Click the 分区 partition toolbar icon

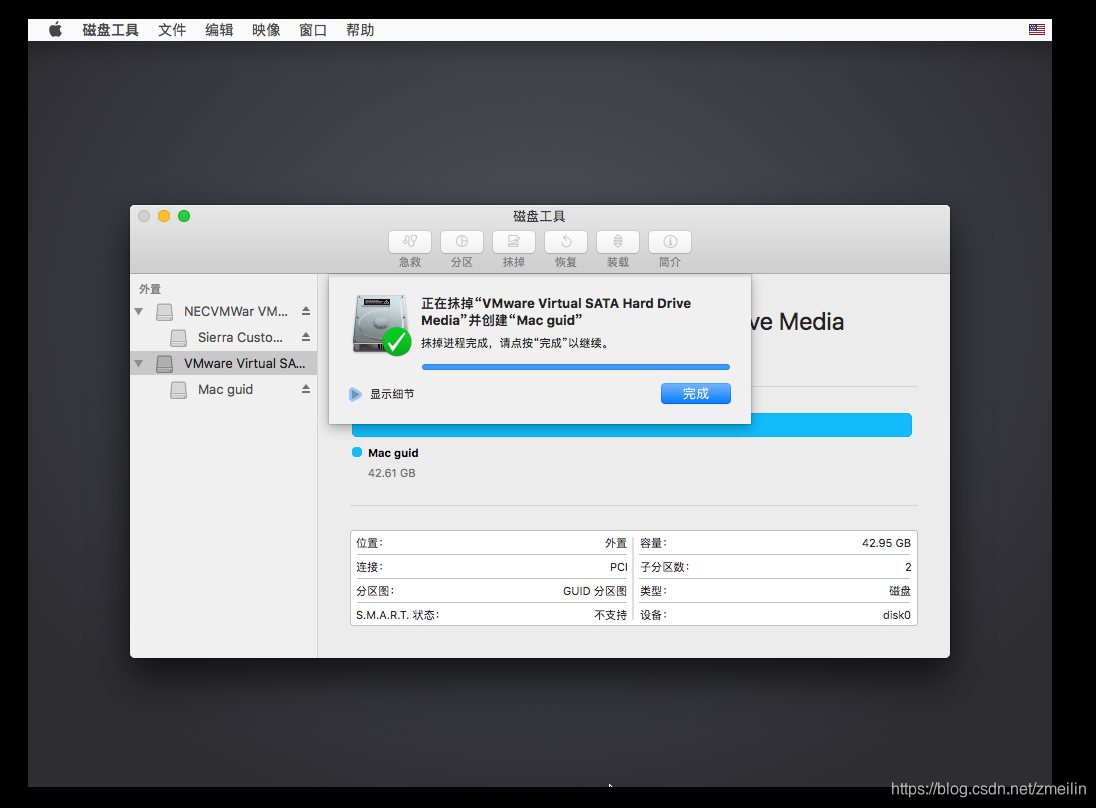pos(461,242)
